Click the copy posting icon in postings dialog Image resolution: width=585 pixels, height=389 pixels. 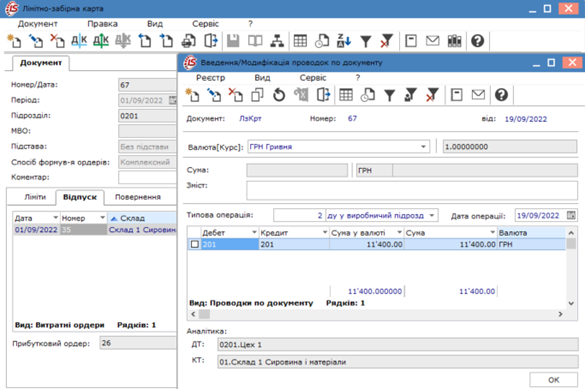pyautogui.click(x=257, y=95)
